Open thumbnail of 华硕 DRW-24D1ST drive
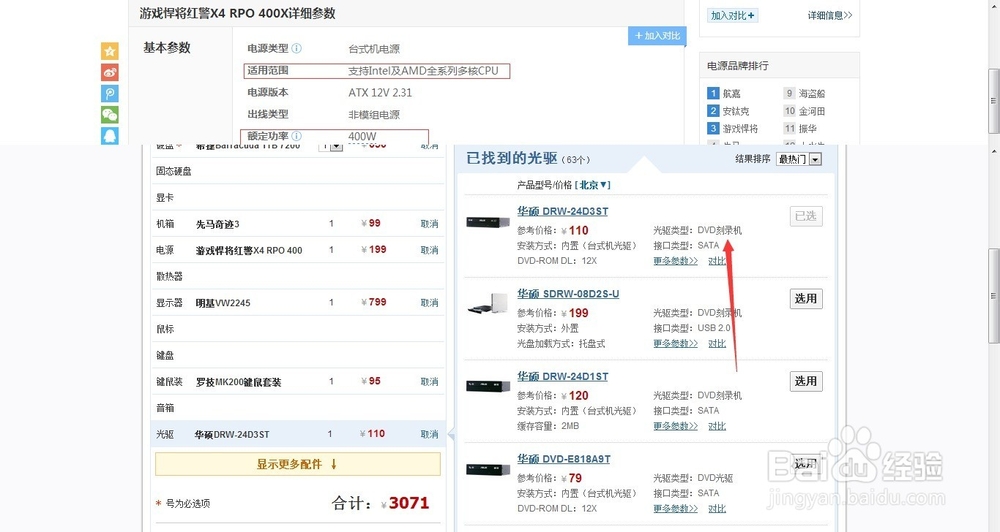This screenshot has height=532, width=1000. click(x=488, y=387)
